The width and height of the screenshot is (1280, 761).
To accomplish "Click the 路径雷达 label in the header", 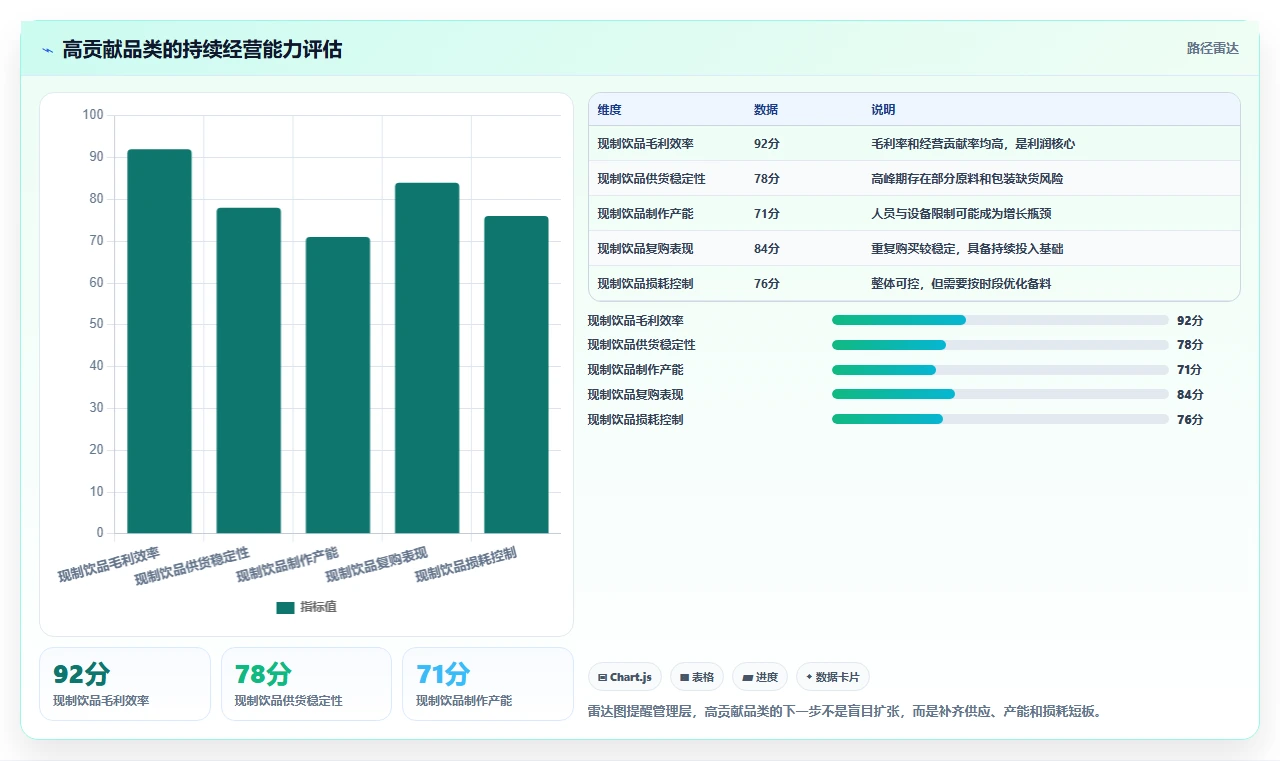I will [1212, 48].
